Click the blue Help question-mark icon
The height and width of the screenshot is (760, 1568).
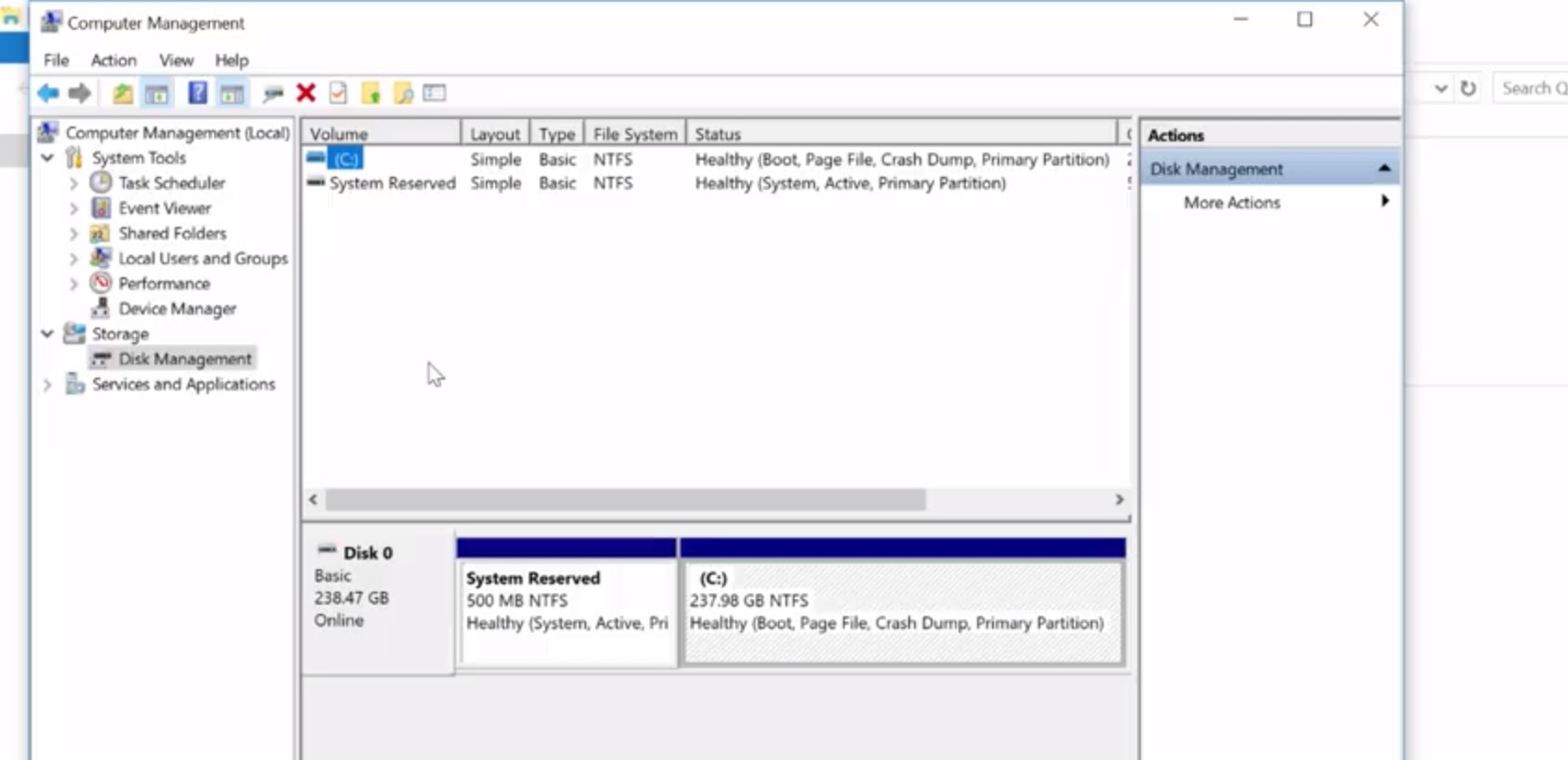(x=197, y=93)
